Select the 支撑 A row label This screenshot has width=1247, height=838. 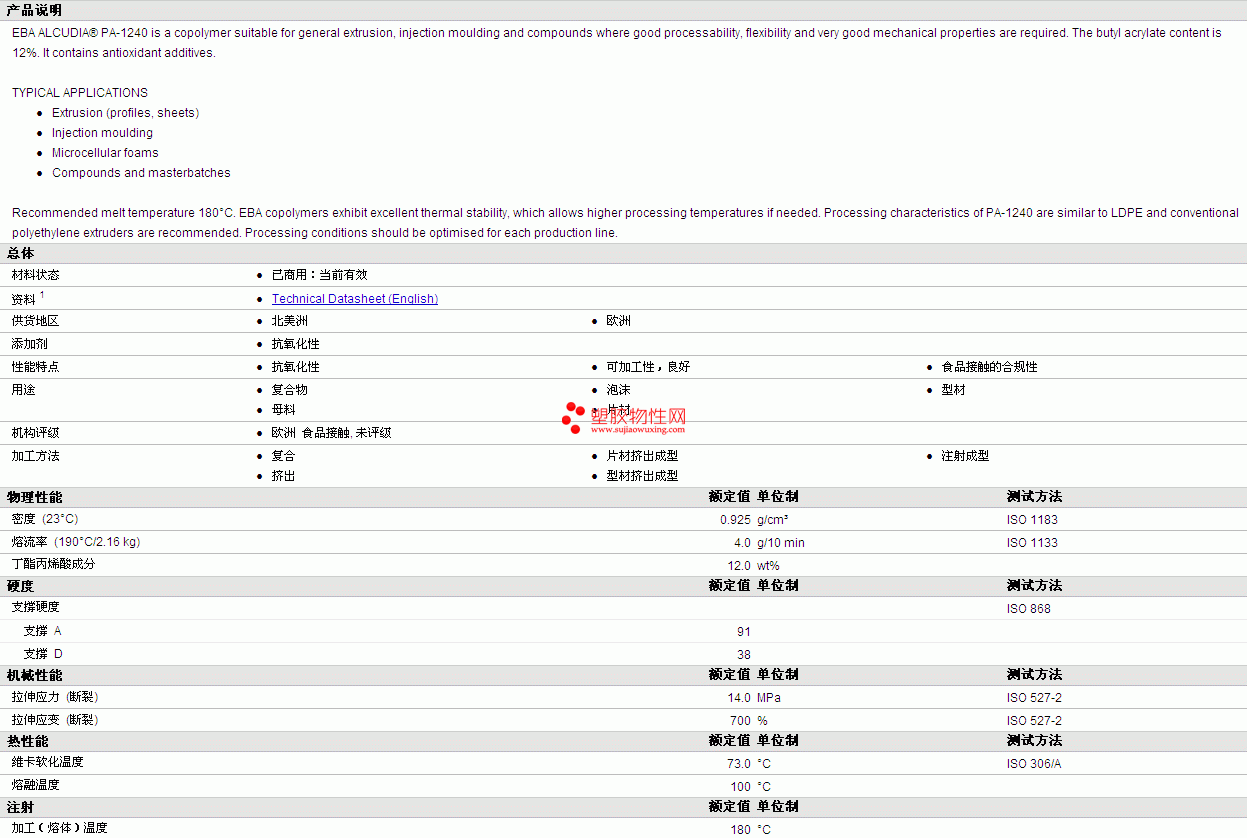point(42,631)
